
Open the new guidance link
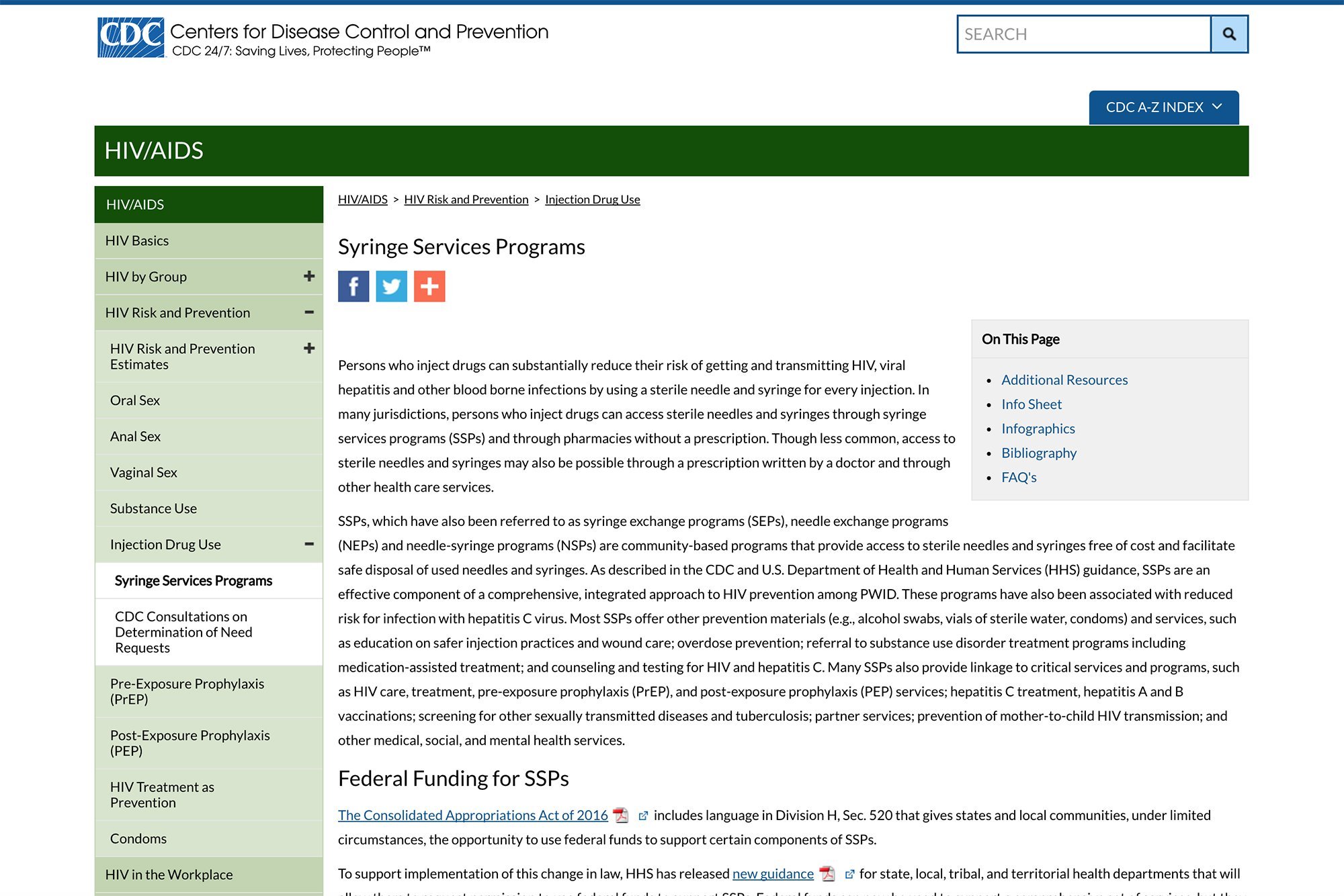773,874
